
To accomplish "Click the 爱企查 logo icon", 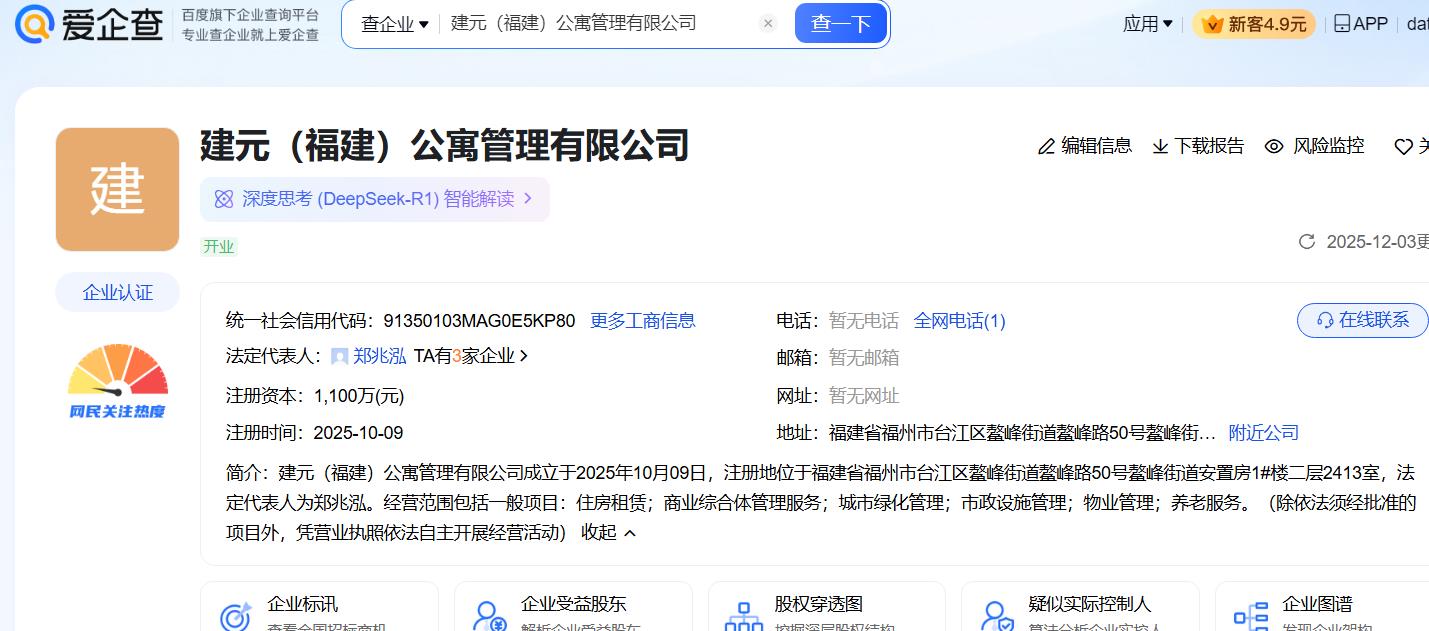I will click(x=35, y=24).
